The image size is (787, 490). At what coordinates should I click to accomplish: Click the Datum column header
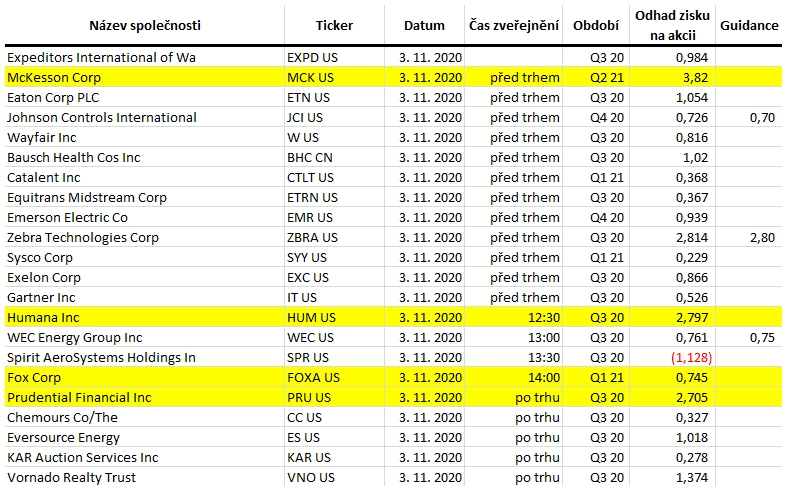(x=424, y=26)
